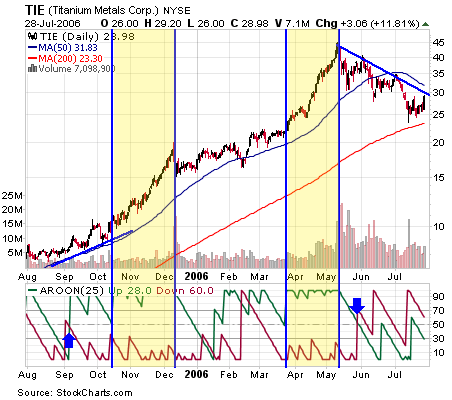452x400 pixels.
Task: Click 'Nov' under the price chart
Action: coord(130,277)
